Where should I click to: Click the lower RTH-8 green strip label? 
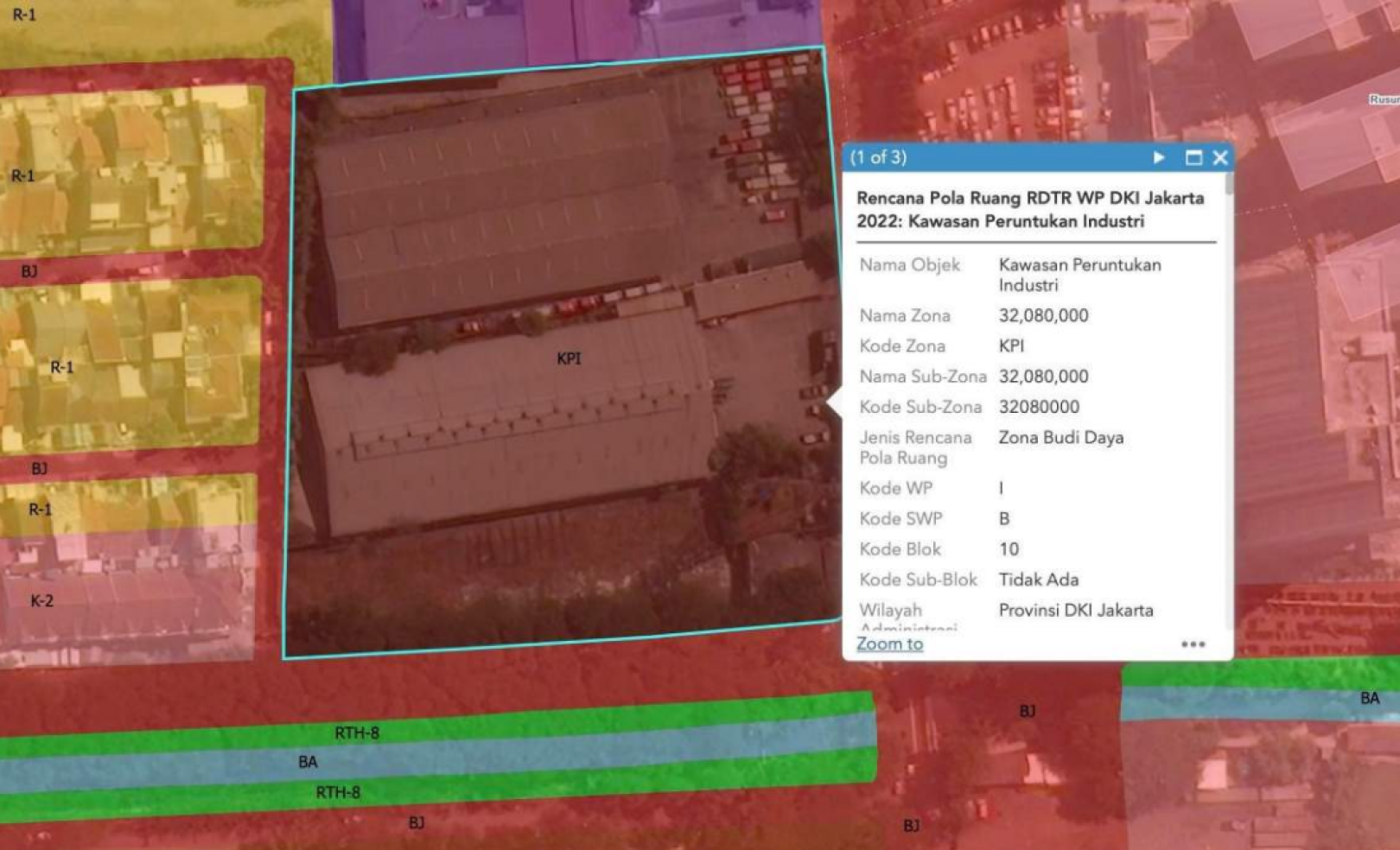click(338, 792)
